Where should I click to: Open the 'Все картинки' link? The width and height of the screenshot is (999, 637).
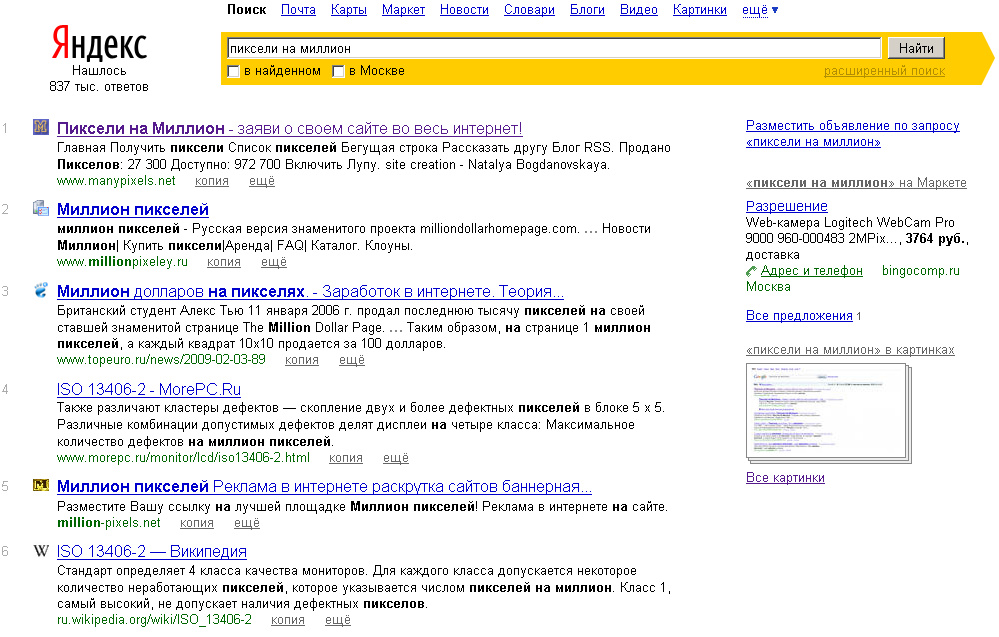point(785,478)
